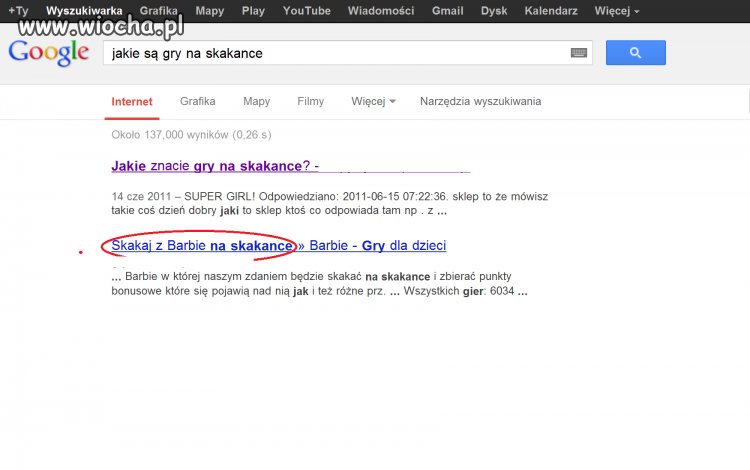Open +Ty in the top bar
Viewport: 750px width, 470px height.
click(x=18, y=11)
